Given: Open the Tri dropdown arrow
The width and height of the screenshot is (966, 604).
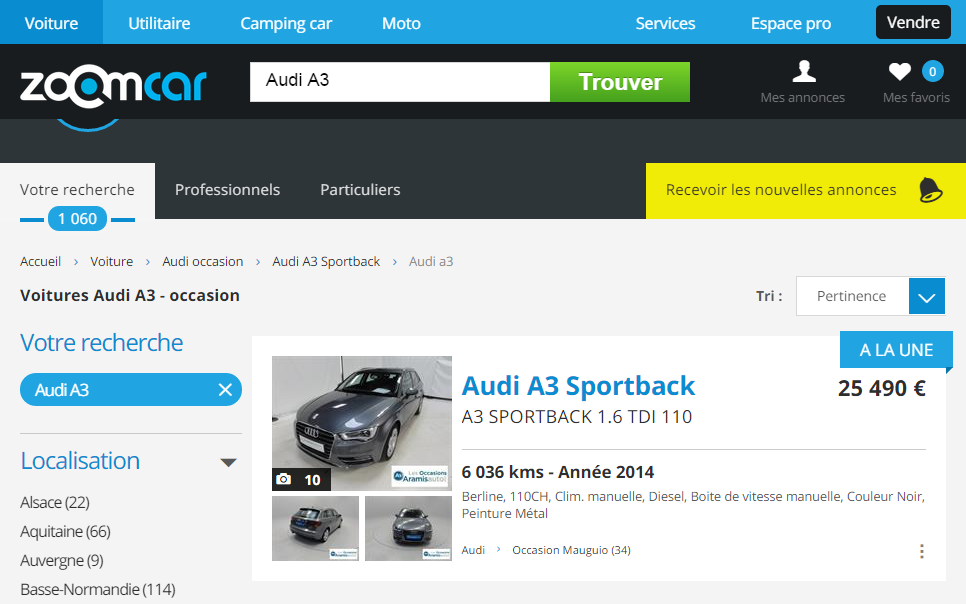Looking at the screenshot, I should (927, 296).
